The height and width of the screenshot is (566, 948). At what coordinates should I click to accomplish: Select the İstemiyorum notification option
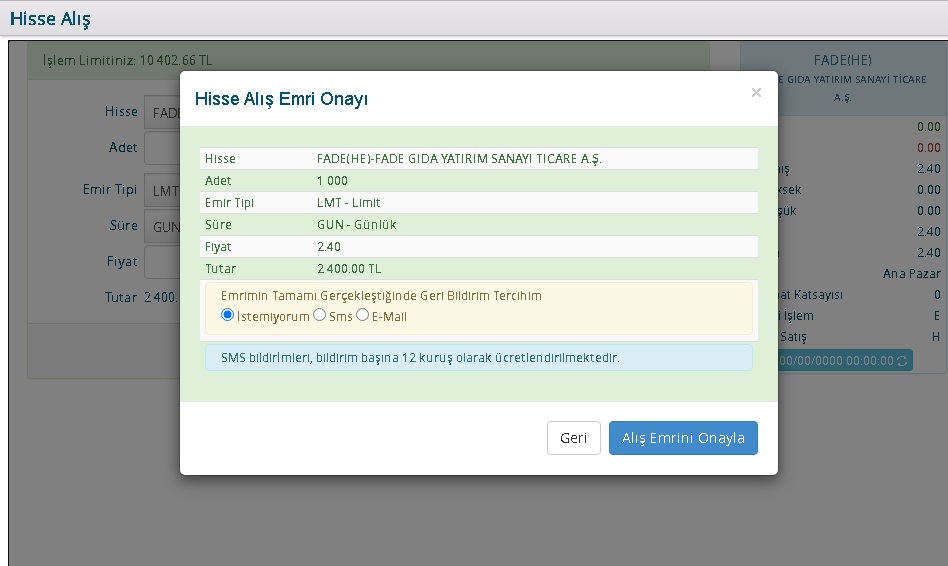(x=227, y=315)
